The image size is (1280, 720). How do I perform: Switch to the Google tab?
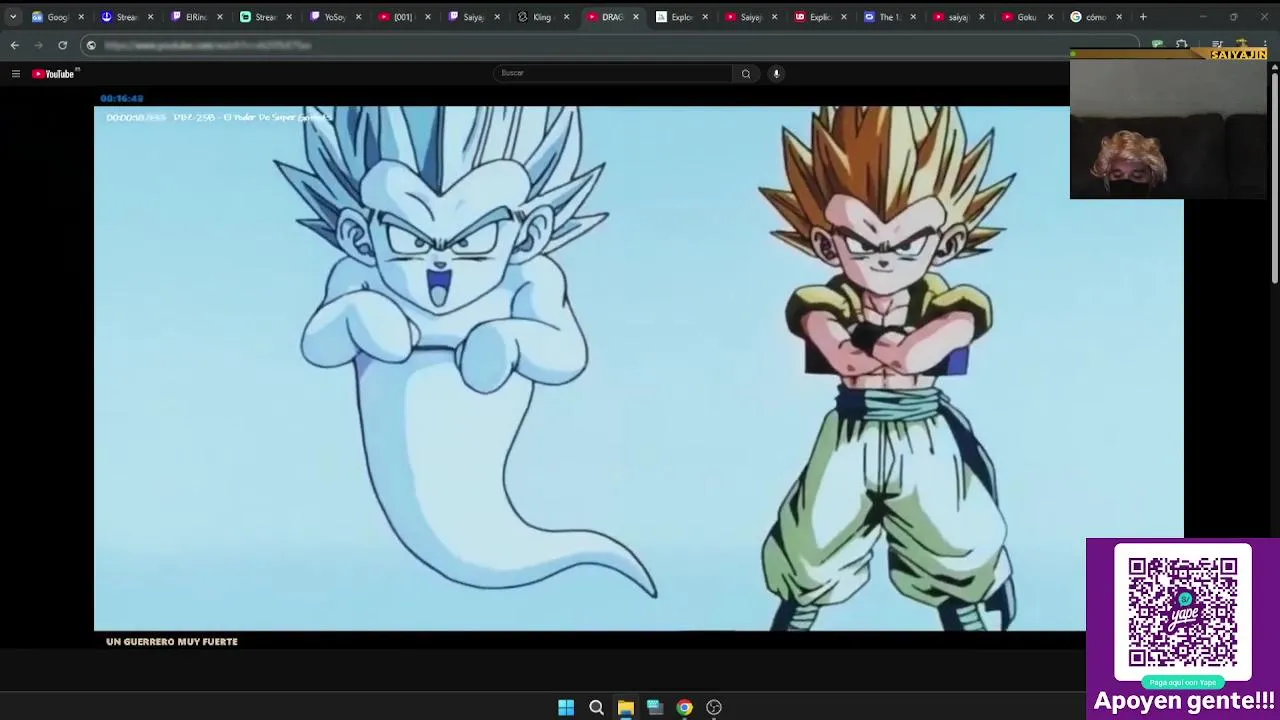coord(58,17)
